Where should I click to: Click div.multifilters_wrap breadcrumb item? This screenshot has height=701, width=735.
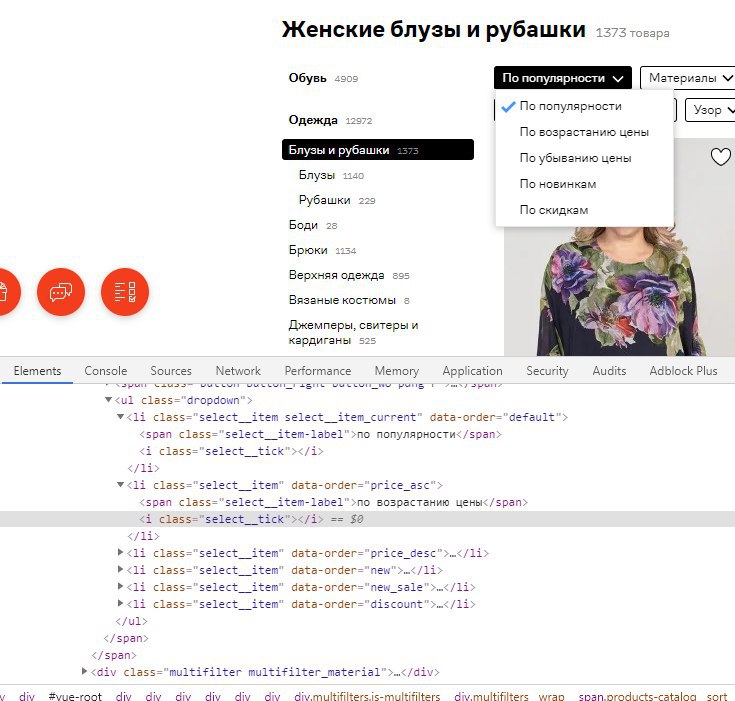pyautogui.click(x=509, y=696)
